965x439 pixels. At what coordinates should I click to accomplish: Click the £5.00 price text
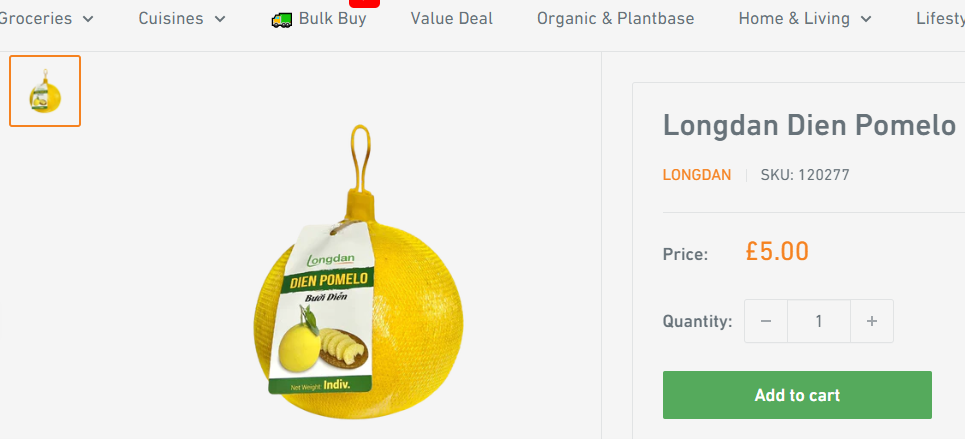[x=777, y=251]
